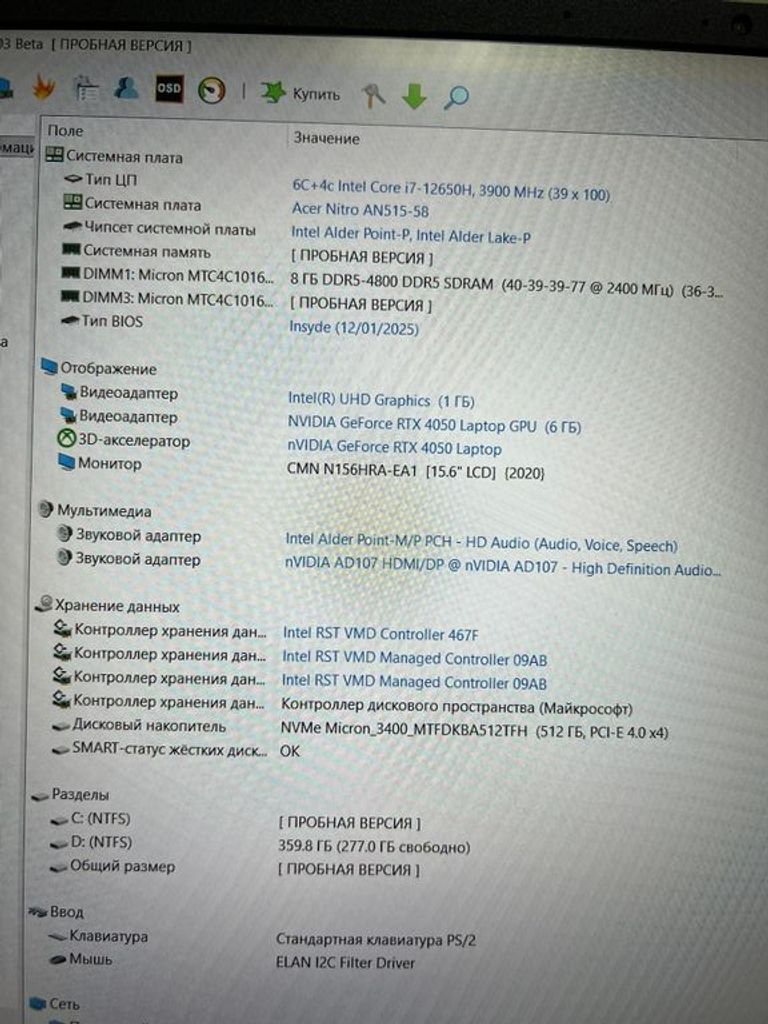Viewport: 768px width, 1024px height.
Task: Click the Разделы group icon
Action: pos(40,795)
